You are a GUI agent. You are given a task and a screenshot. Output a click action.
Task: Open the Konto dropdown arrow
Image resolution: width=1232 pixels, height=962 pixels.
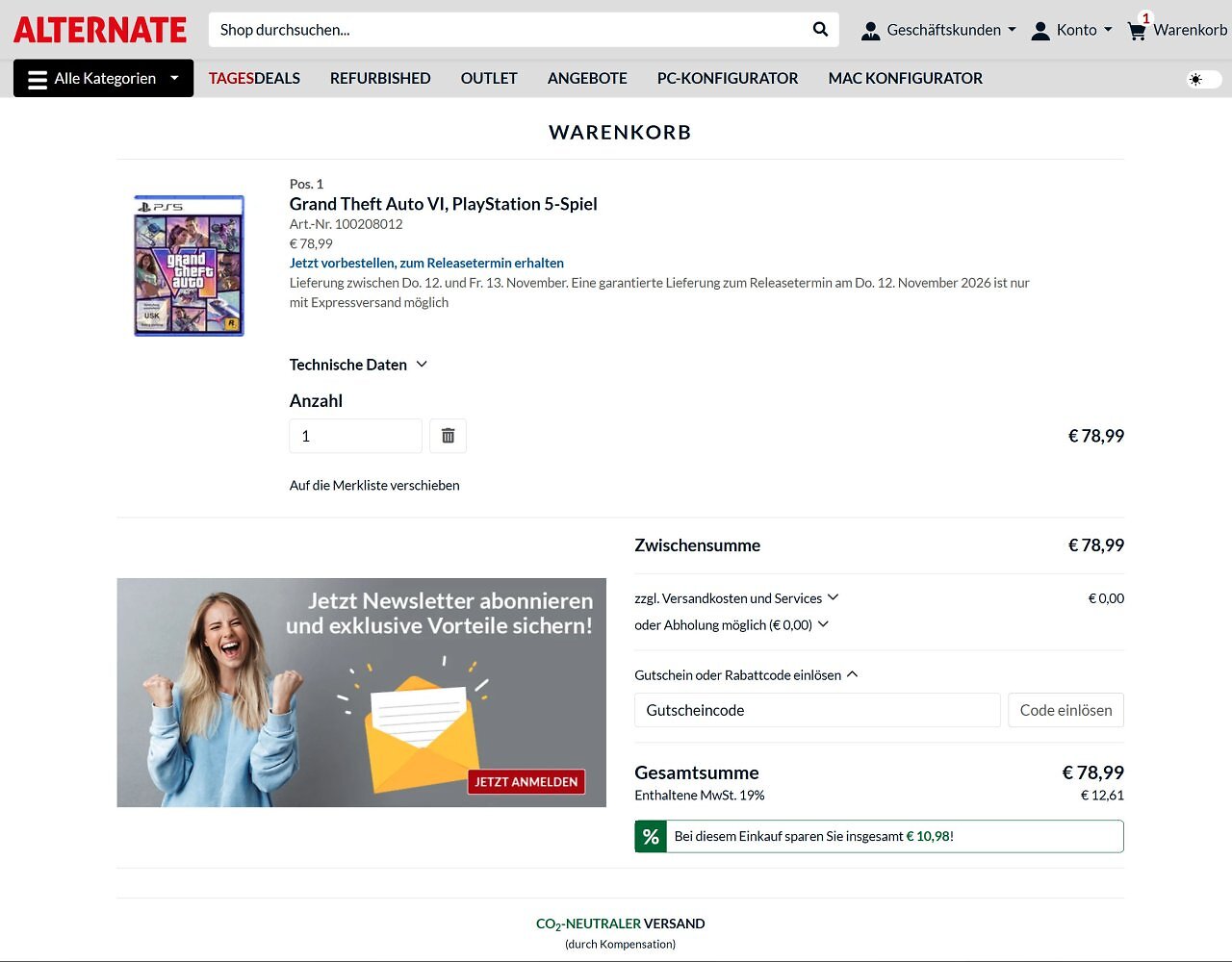coord(1108,30)
